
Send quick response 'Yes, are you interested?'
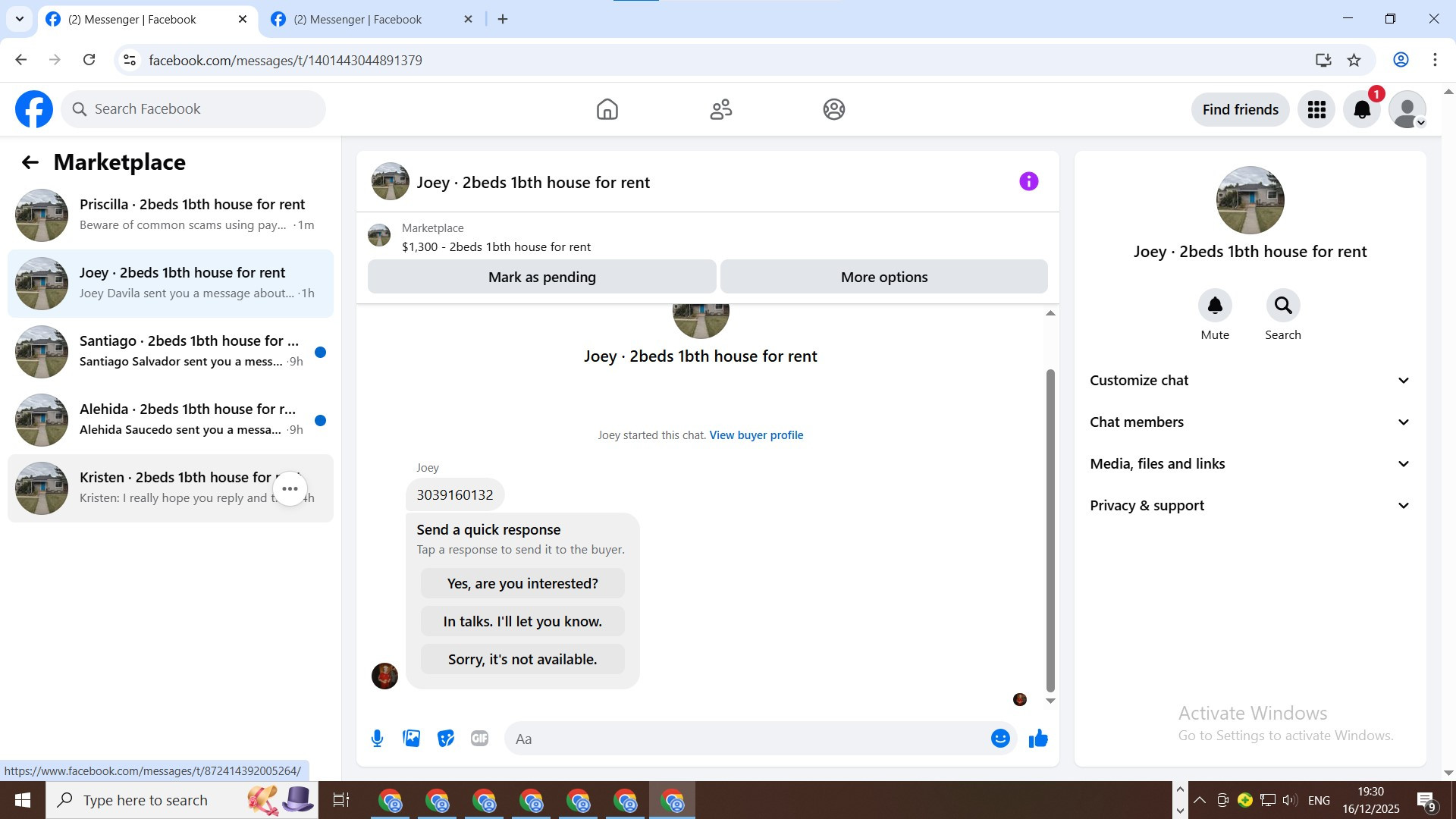522,584
